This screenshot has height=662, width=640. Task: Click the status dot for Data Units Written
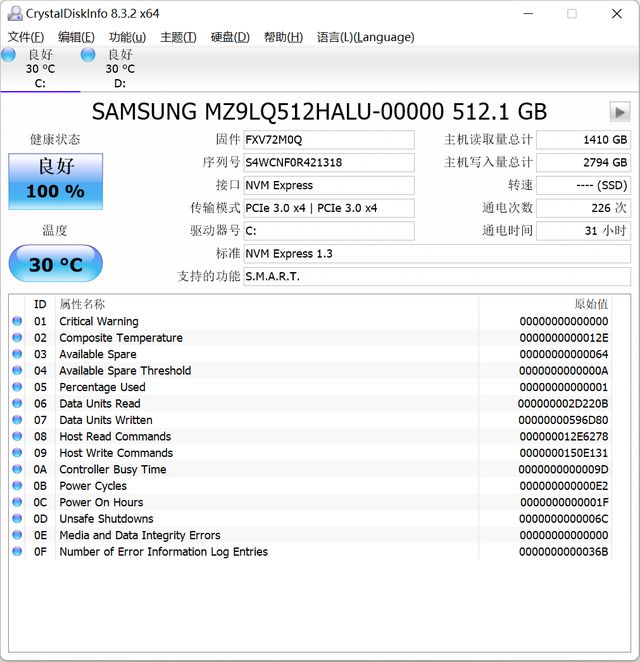coord(17,420)
